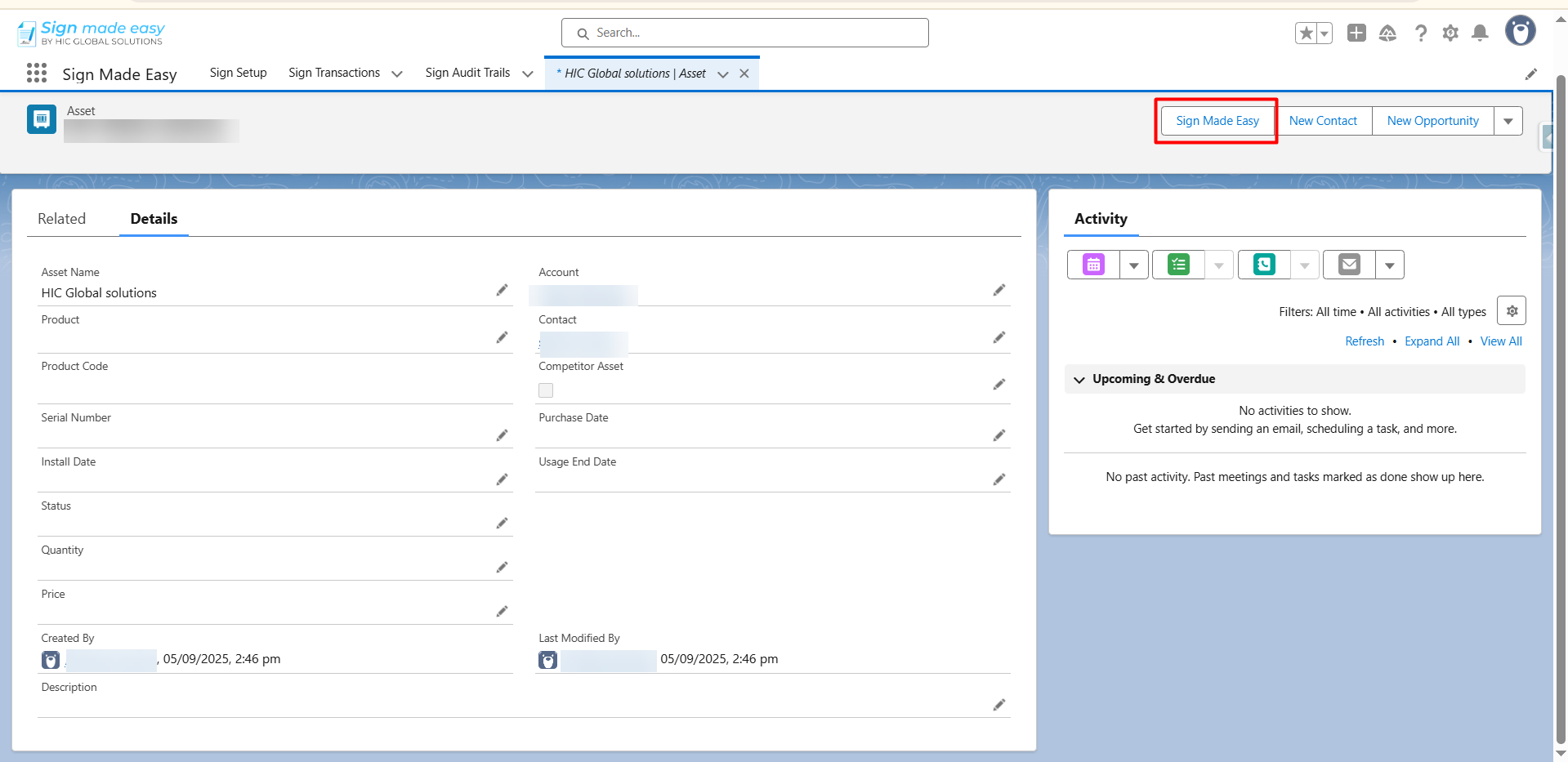Switch to the Related tab
The width and height of the screenshot is (1568, 762).
click(x=61, y=219)
